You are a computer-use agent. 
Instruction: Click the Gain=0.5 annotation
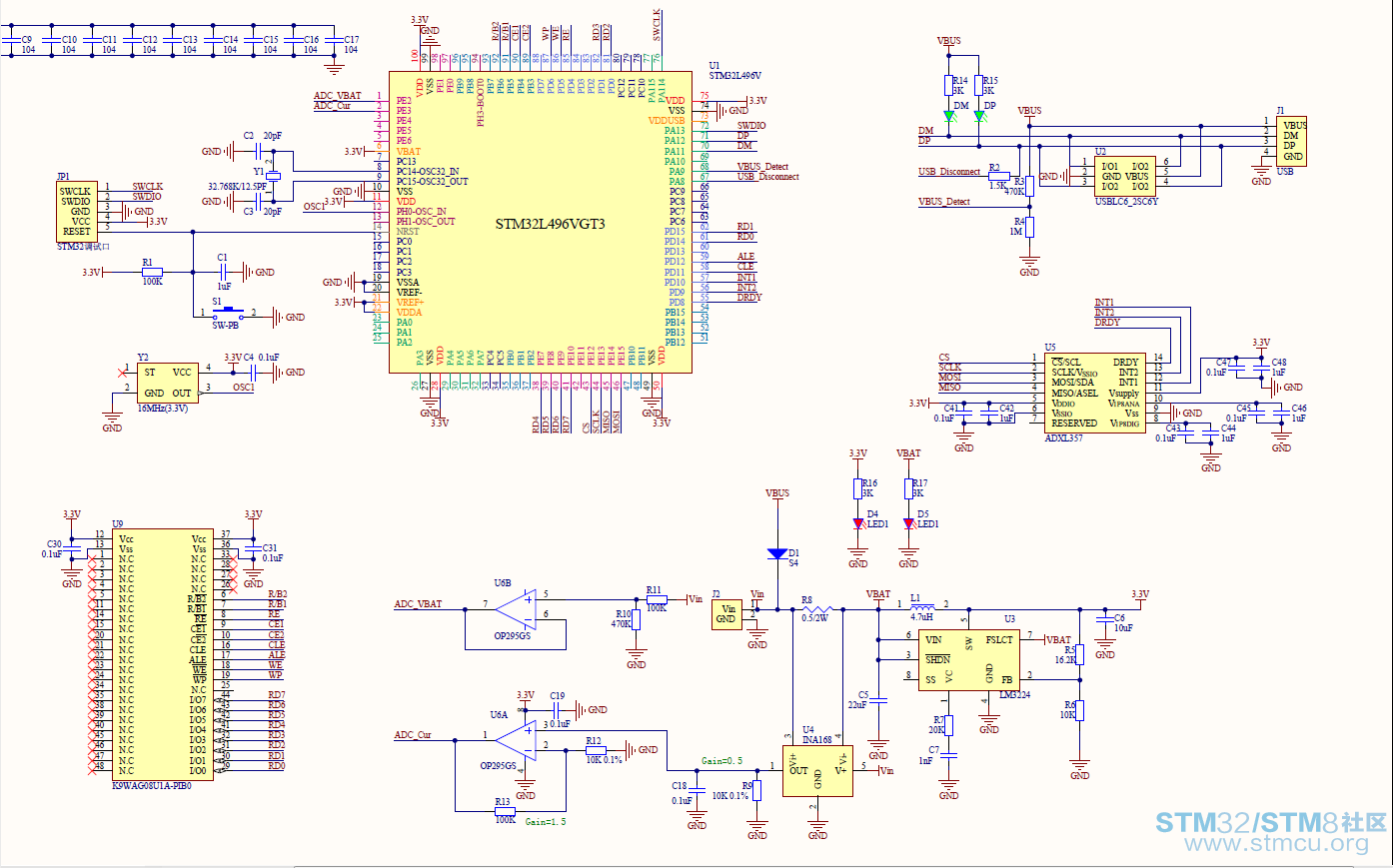coord(721,761)
